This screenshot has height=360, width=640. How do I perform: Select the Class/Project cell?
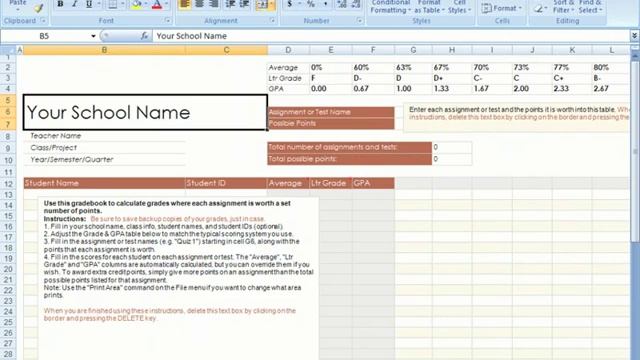point(104,148)
